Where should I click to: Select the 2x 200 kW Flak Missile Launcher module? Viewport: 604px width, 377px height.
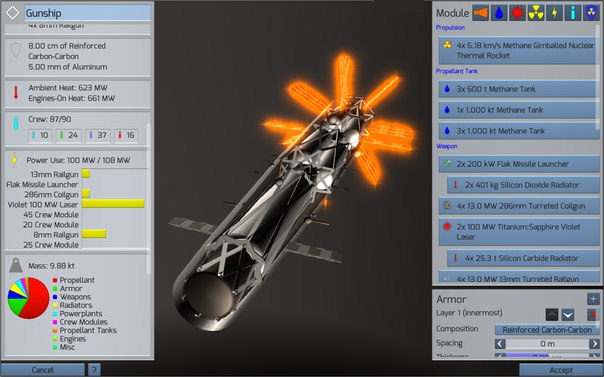point(518,164)
